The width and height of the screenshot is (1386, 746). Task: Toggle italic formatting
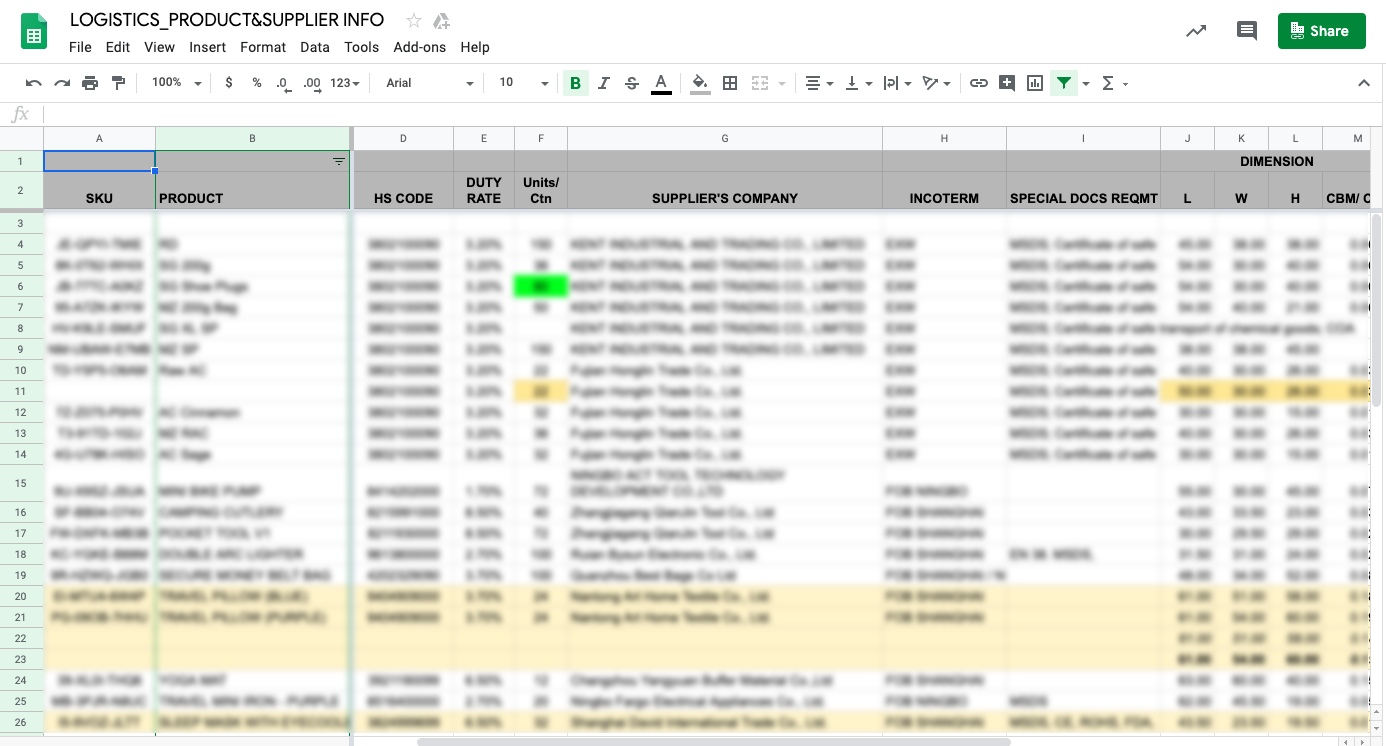603,83
